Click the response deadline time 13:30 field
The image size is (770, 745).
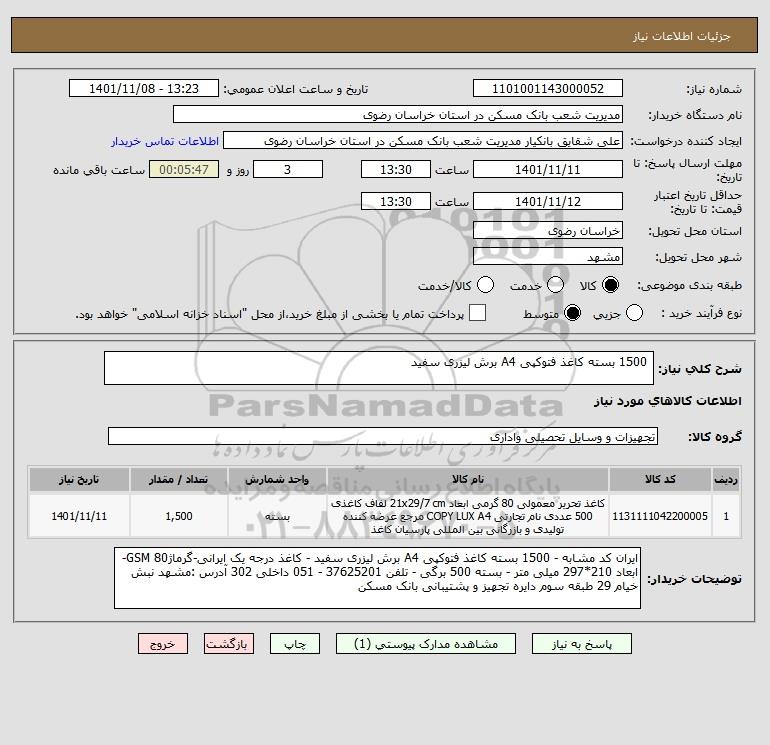point(396,169)
